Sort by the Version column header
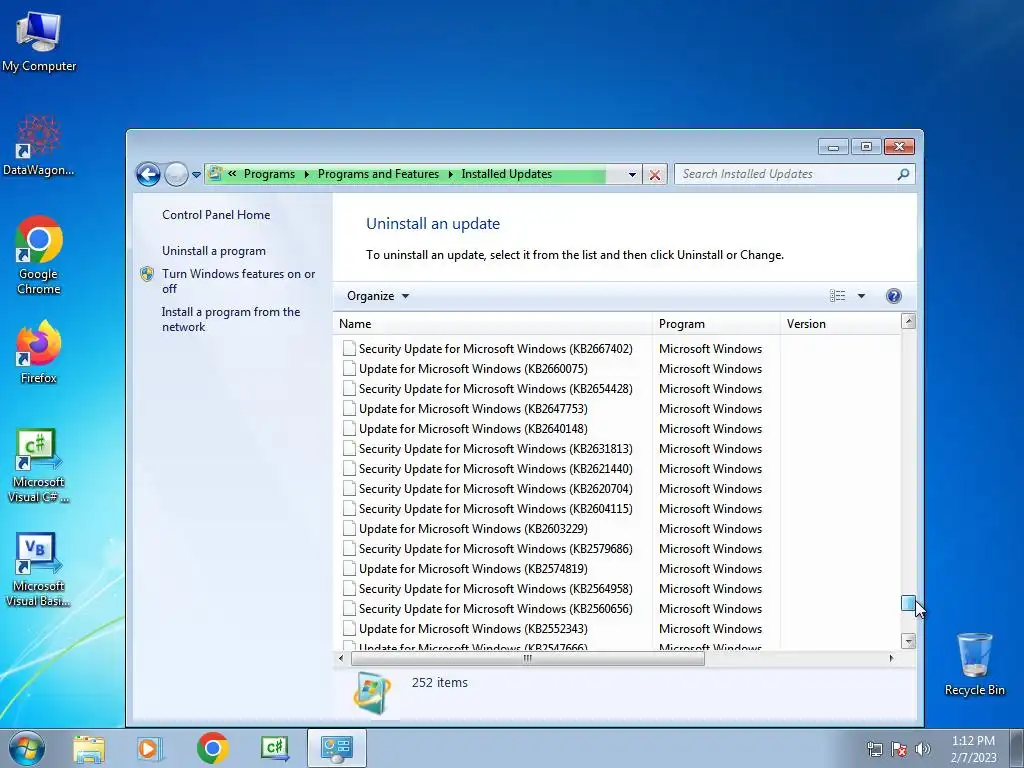1024x768 pixels. point(840,324)
